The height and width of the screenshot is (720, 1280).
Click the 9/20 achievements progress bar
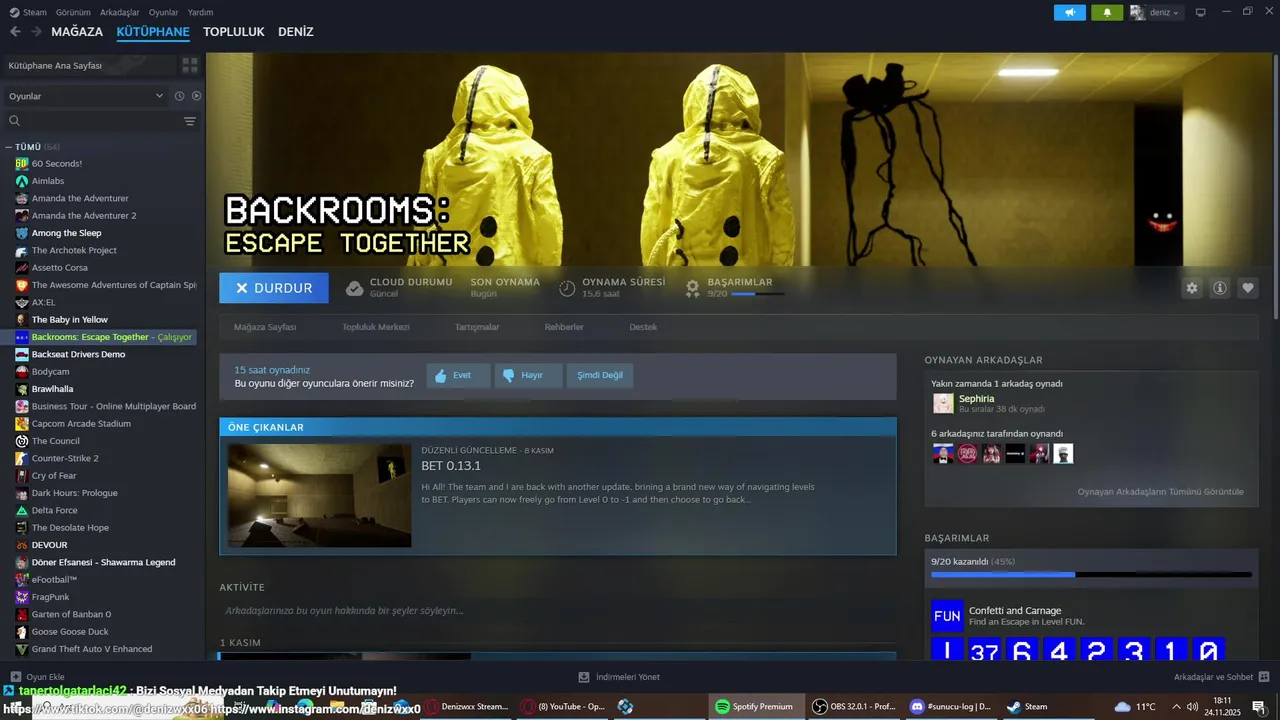pyautogui.click(x=1091, y=575)
